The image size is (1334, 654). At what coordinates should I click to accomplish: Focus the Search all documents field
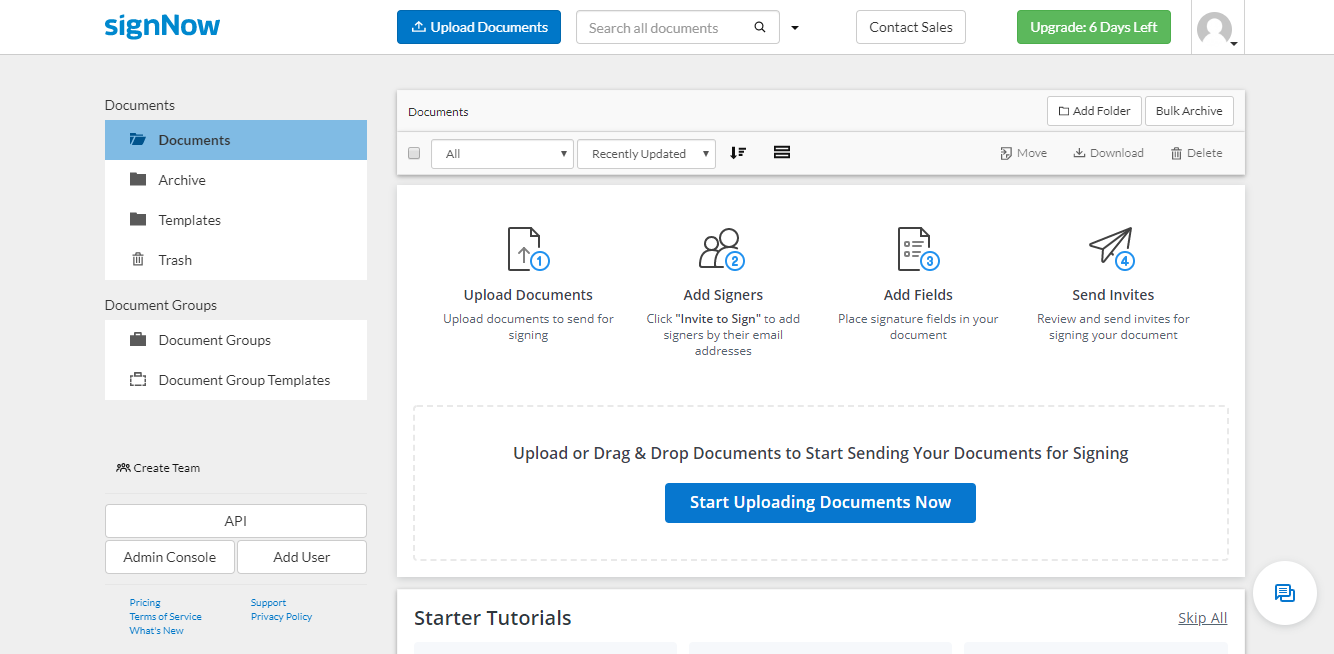point(664,27)
